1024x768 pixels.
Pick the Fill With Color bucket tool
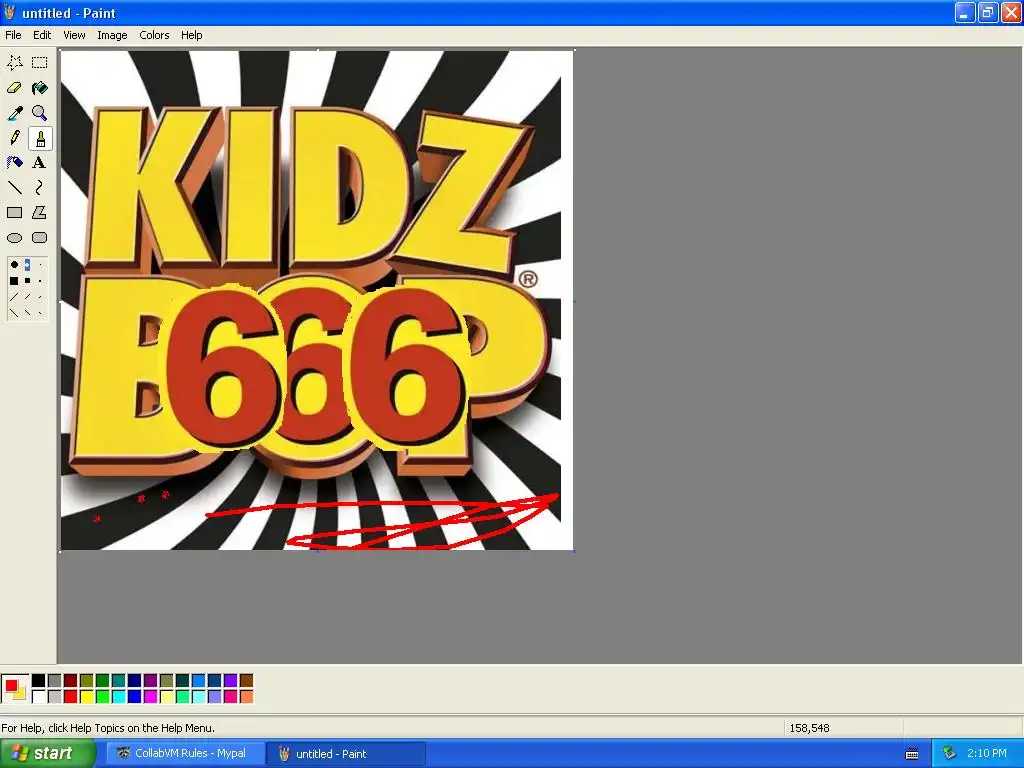[40, 88]
